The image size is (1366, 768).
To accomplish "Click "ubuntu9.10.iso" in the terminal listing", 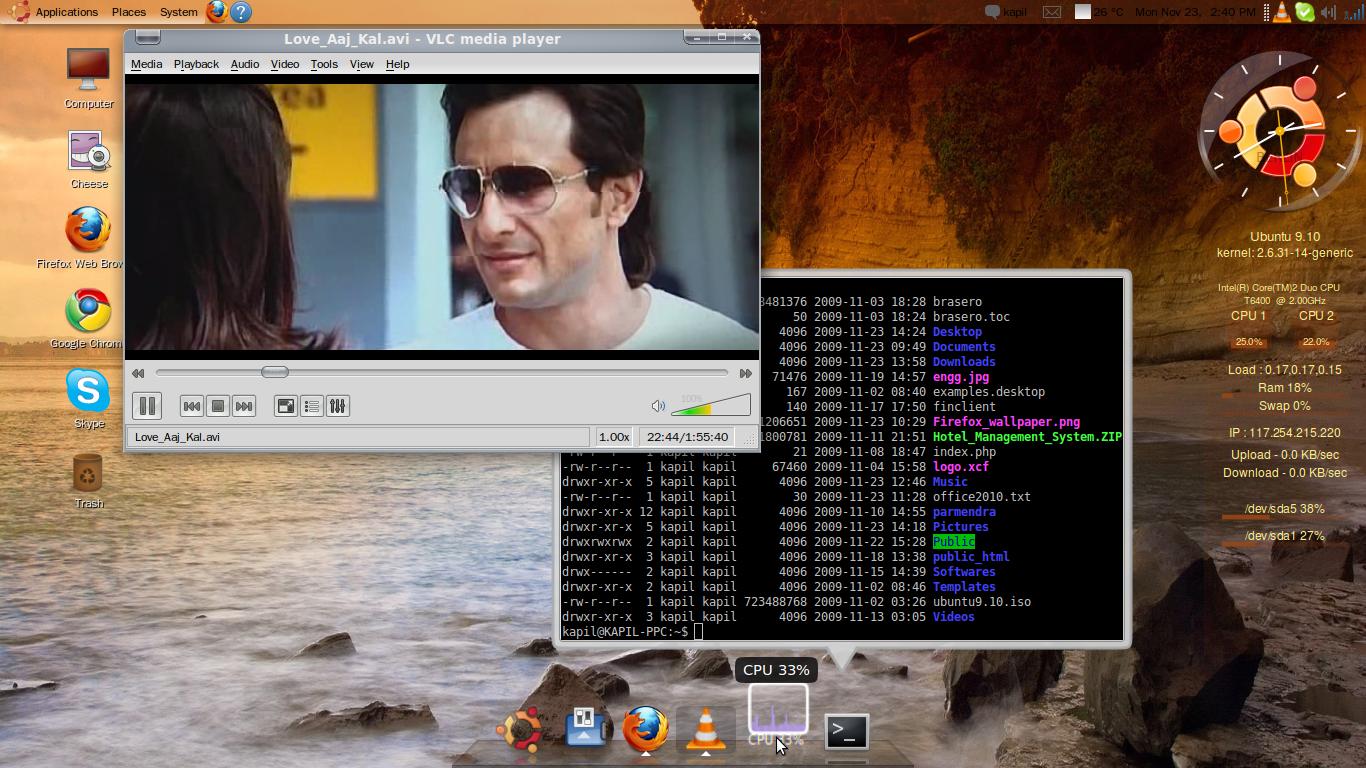I will 982,602.
